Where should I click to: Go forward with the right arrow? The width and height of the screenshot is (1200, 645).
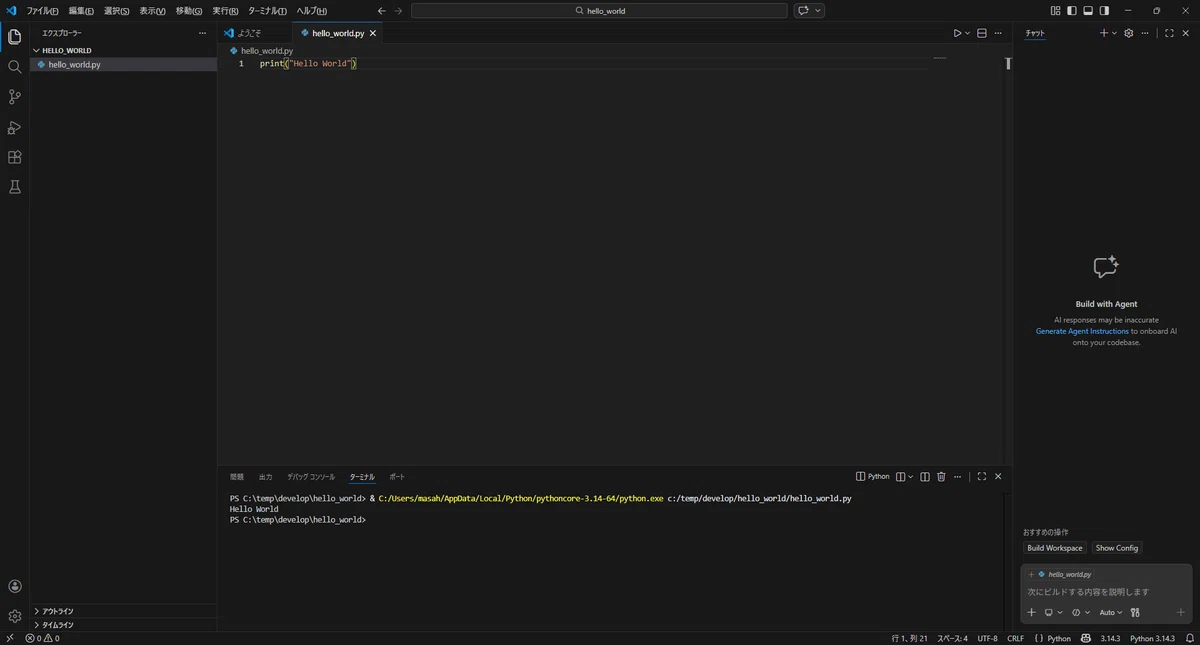(x=398, y=11)
